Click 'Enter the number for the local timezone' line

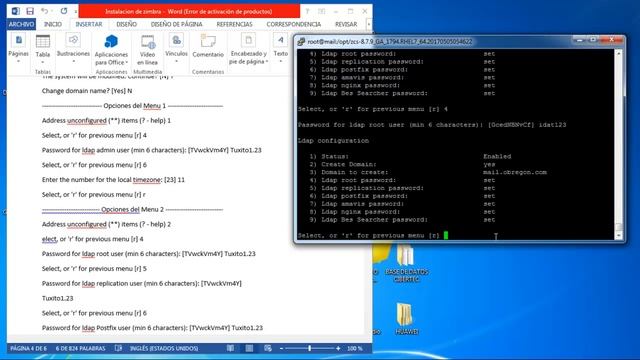(x=113, y=180)
